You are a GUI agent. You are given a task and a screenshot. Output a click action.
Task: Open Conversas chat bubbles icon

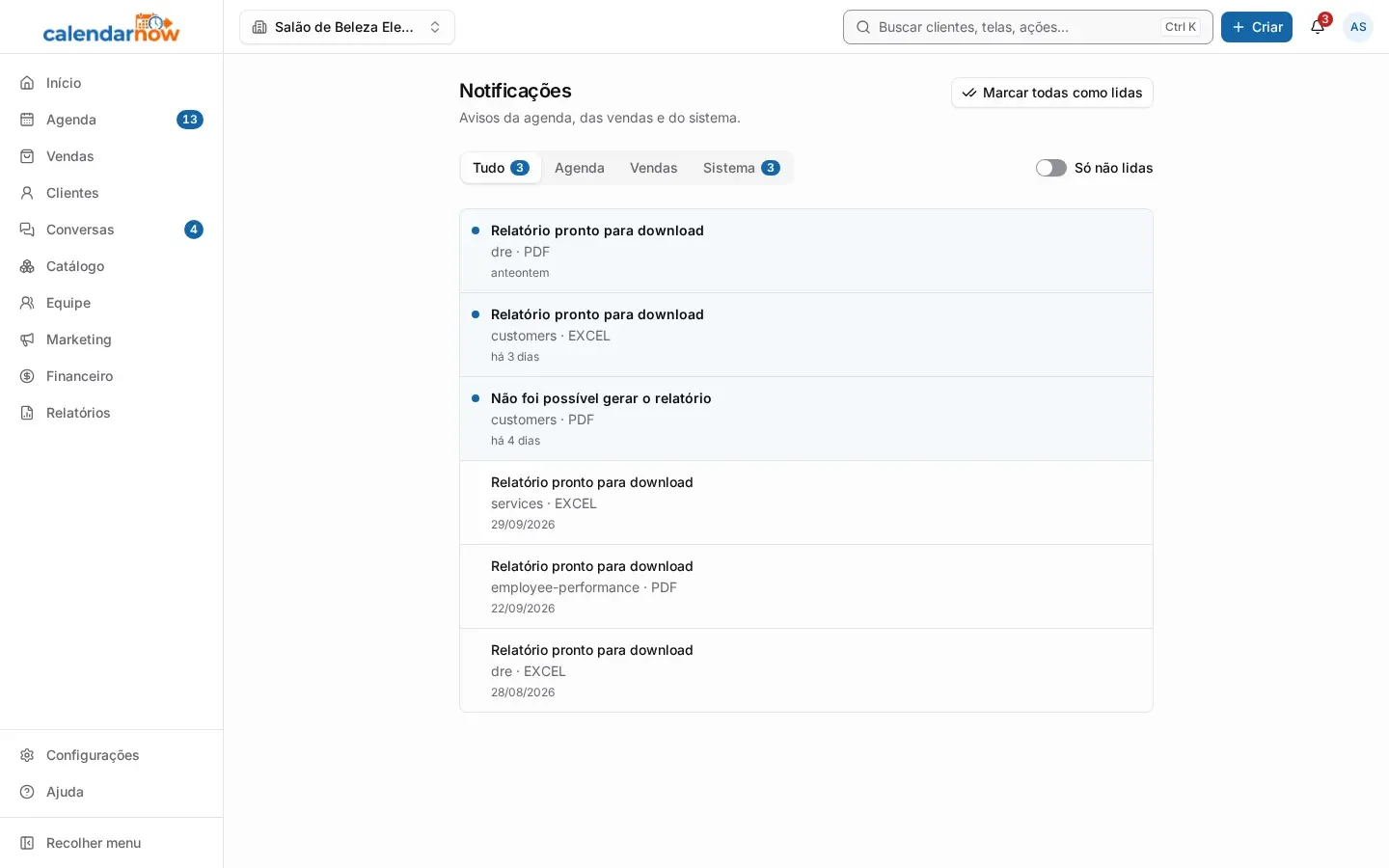(x=27, y=230)
